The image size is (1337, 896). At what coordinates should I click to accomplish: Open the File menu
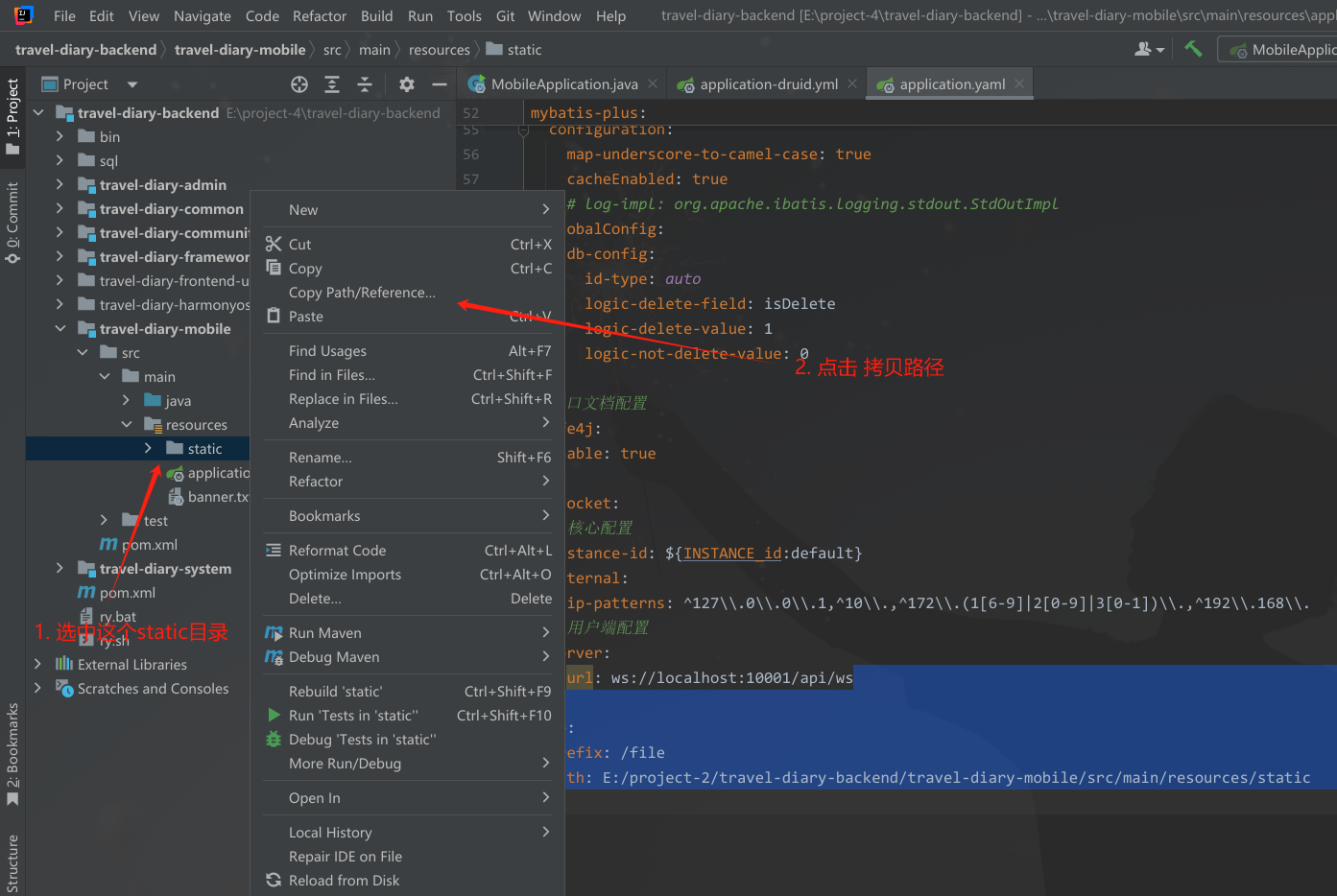click(64, 16)
